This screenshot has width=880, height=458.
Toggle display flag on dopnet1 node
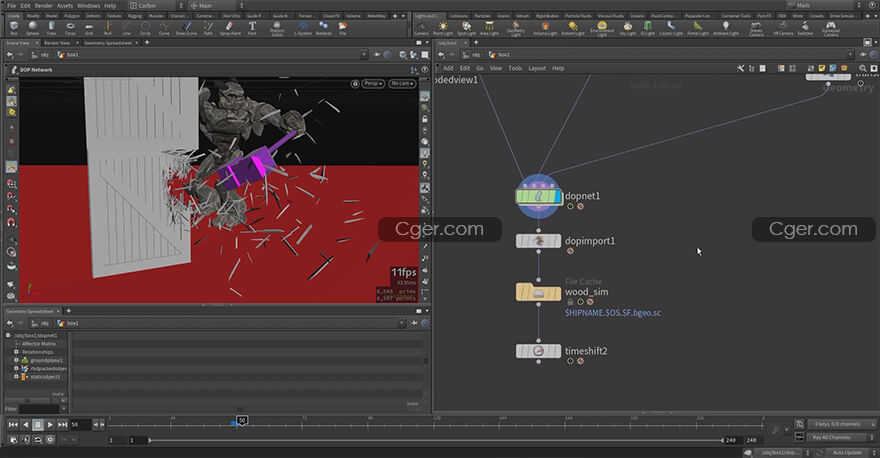pyautogui.click(x=557, y=196)
